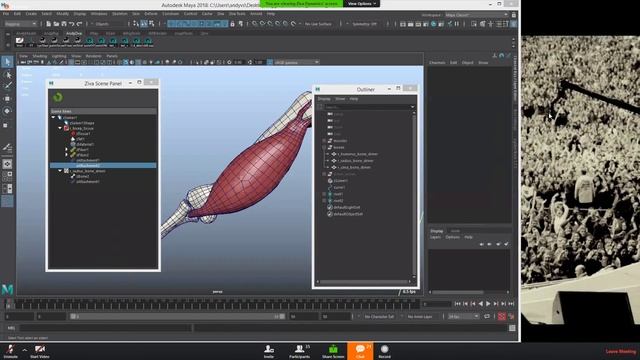Click the first white shelf icon
Screen dimensions: 640x360
pyautogui.click(x=19, y=40)
